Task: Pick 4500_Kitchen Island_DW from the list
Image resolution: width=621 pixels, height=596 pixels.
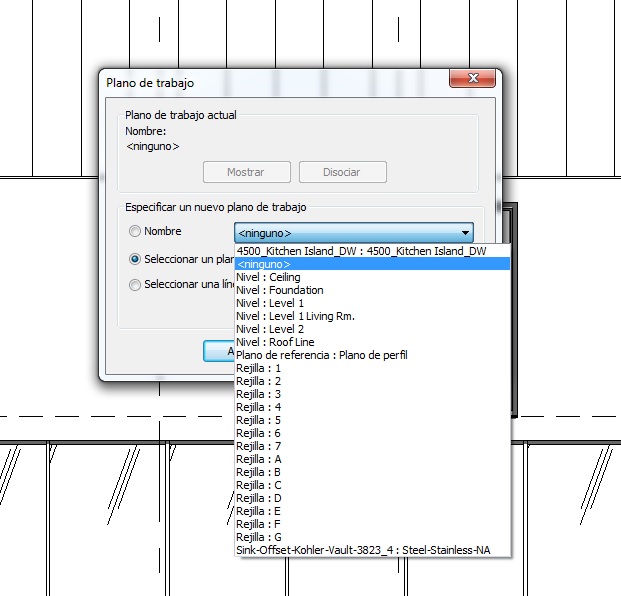Action: [361, 251]
